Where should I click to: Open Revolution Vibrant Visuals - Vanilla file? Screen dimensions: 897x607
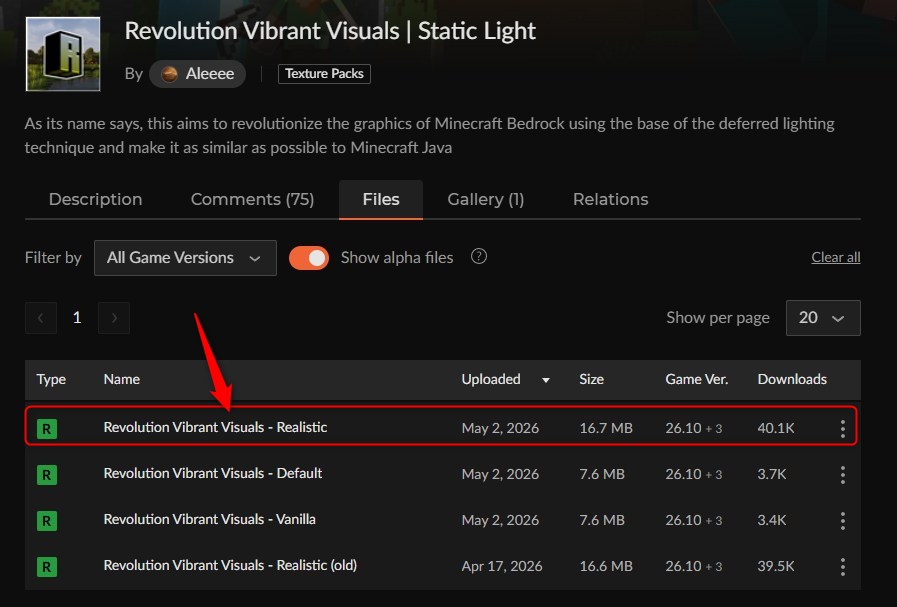pos(209,519)
